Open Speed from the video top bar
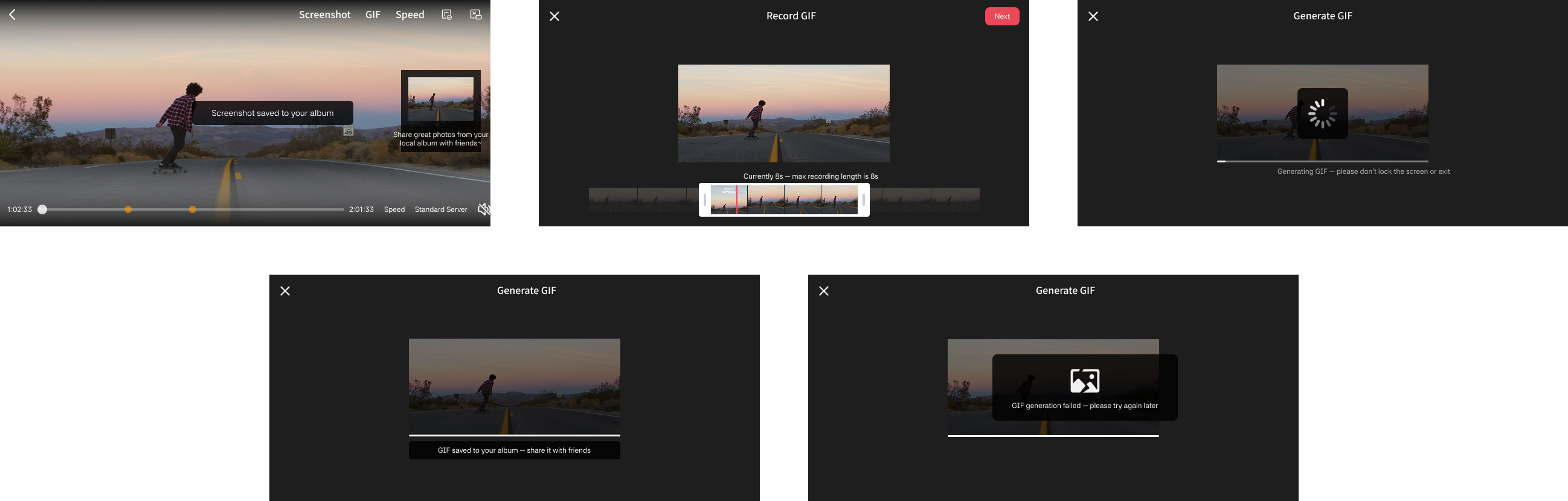1568x501 pixels. (410, 14)
